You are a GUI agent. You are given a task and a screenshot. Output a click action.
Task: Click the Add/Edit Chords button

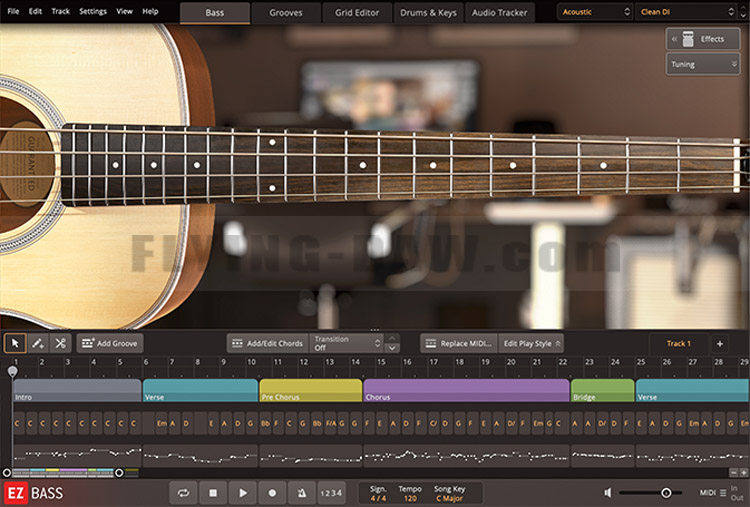tap(267, 343)
